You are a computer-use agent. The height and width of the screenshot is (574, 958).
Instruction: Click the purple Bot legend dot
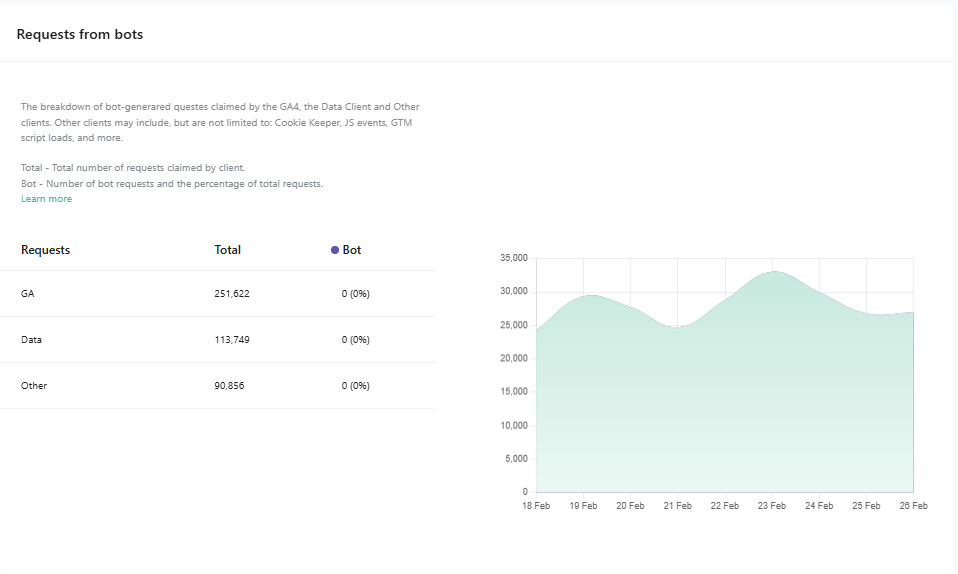(x=335, y=250)
